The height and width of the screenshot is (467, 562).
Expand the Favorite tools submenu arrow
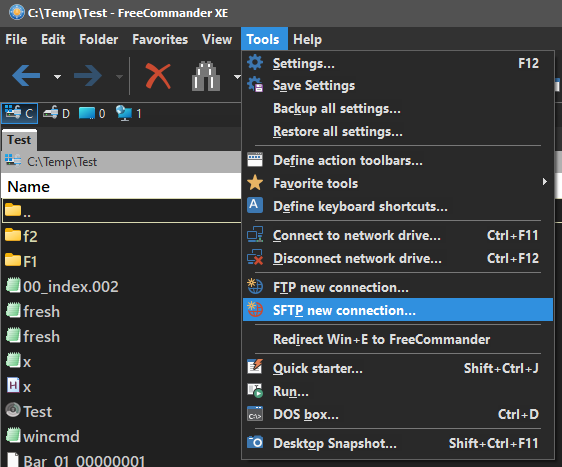(x=544, y=182)
